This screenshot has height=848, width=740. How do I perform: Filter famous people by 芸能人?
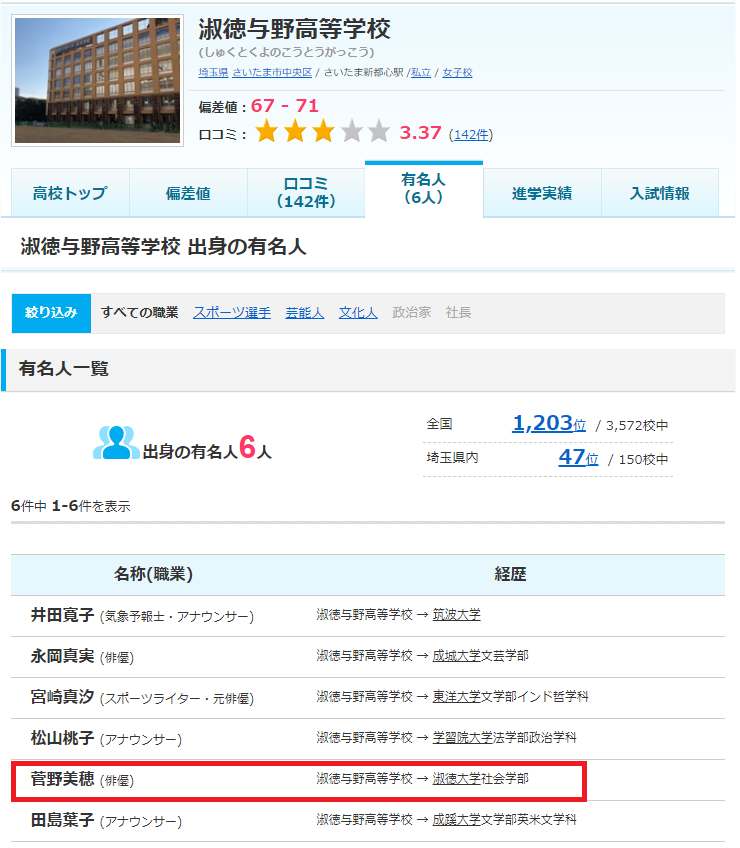click(x=304, y=312)
